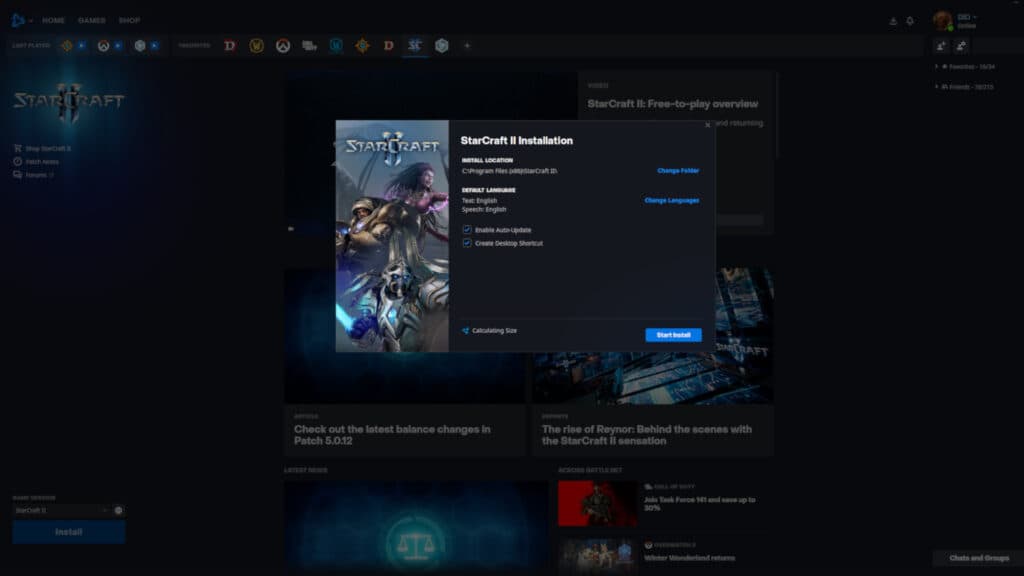
Task: Open the downloads icon in the top bar
Action: click(893, 20)
